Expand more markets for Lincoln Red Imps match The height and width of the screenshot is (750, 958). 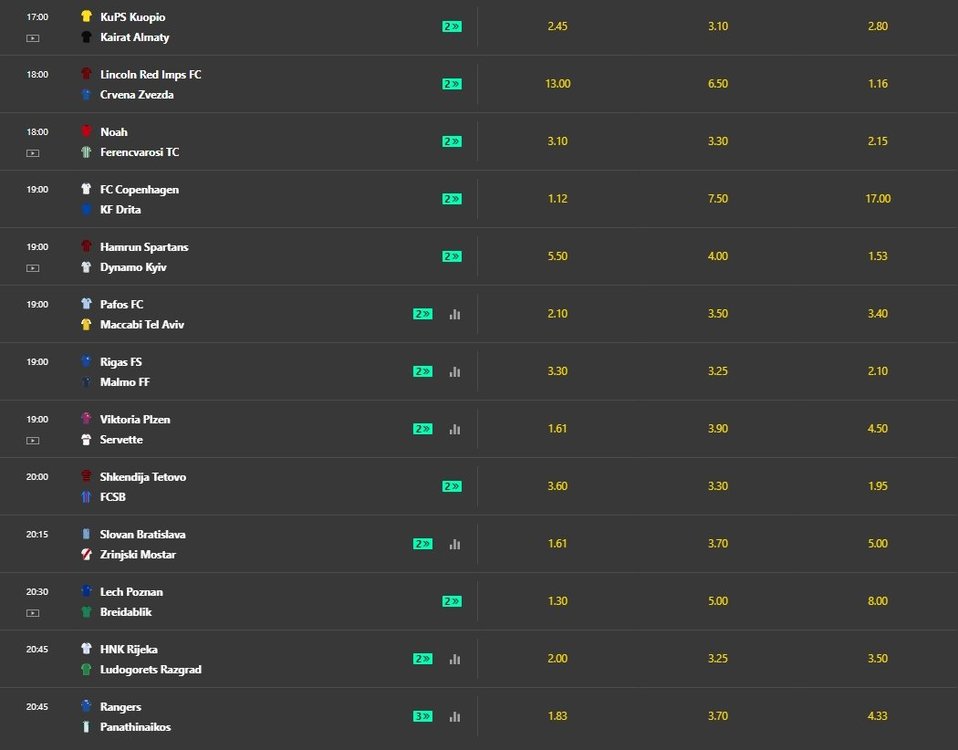click(452, 84)
